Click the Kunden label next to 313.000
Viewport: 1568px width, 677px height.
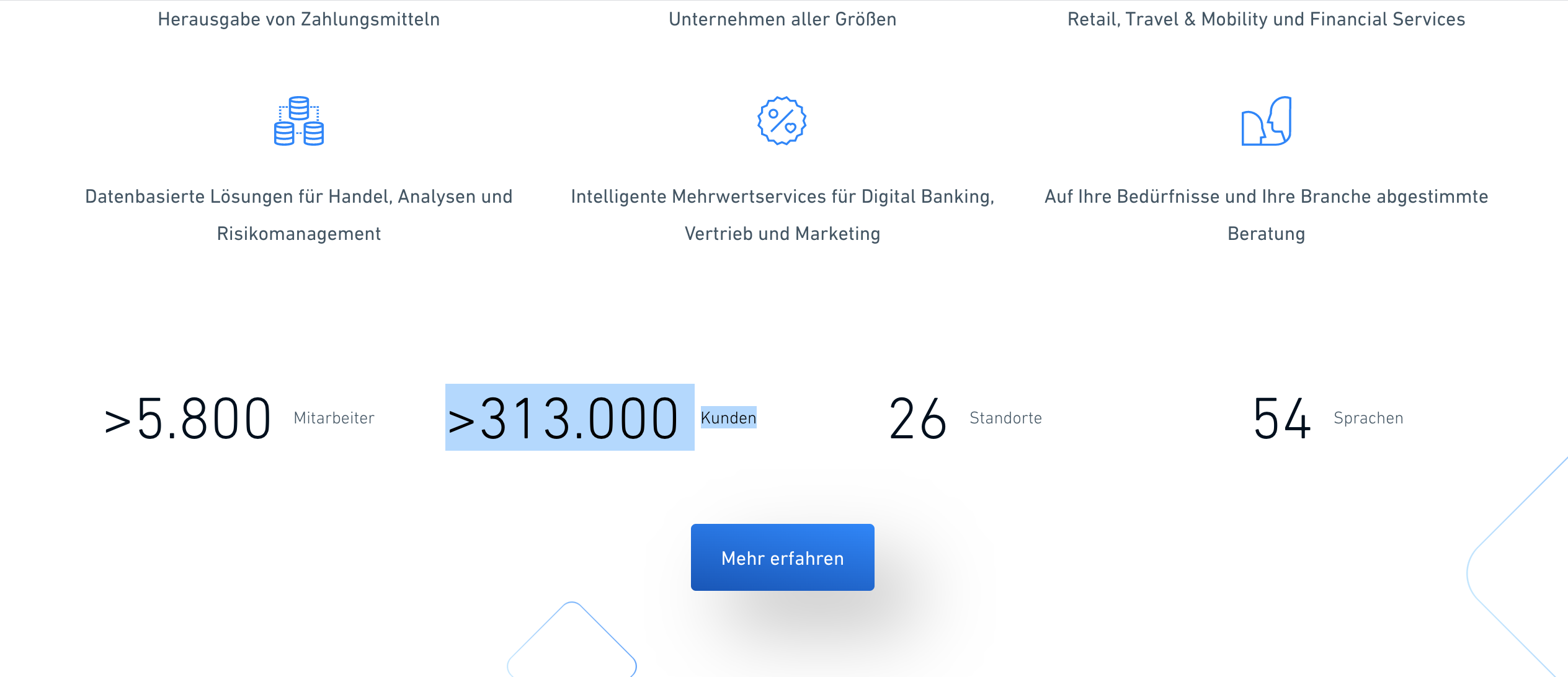coord(728,418)
